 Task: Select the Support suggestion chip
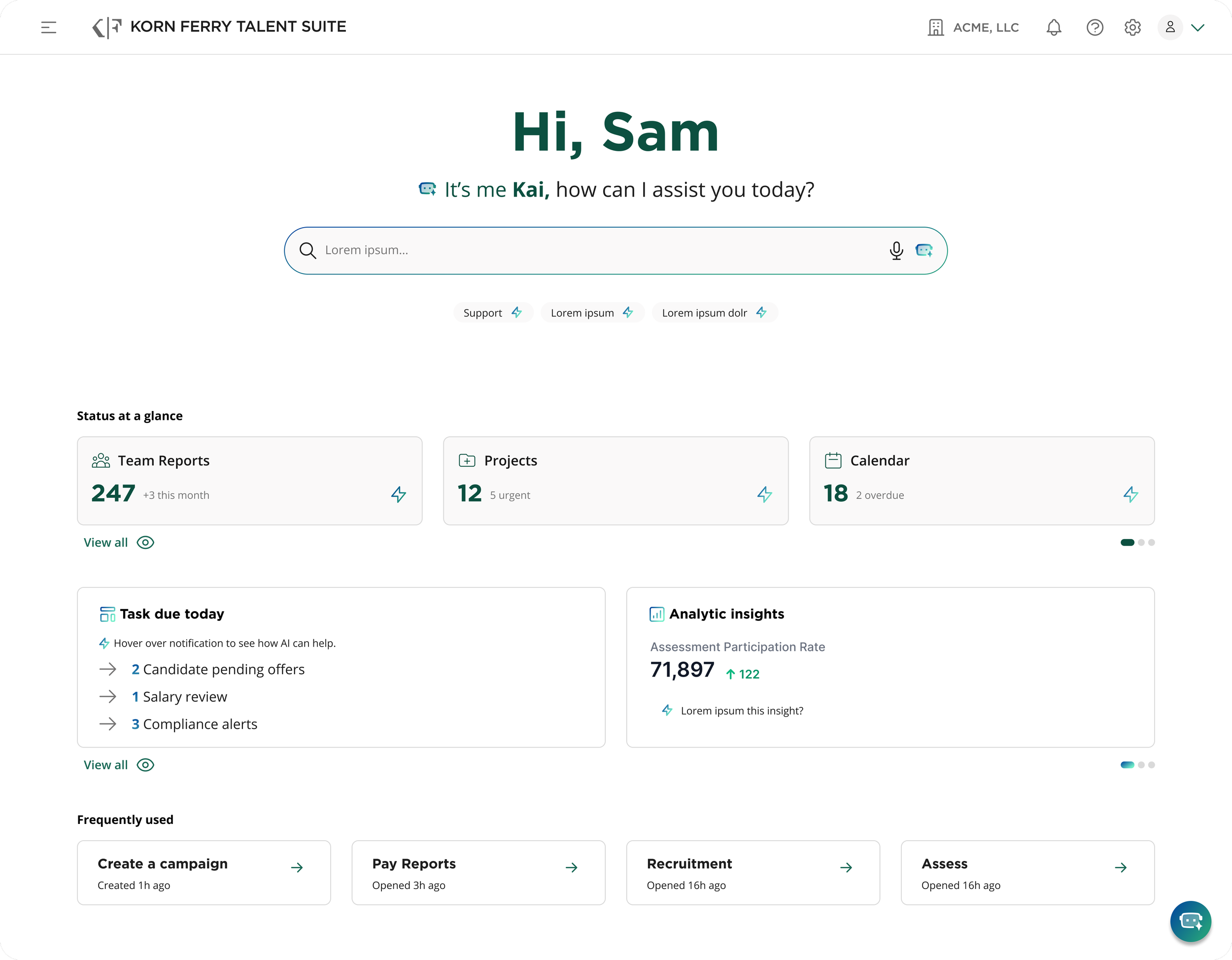[x=492, y=312]
